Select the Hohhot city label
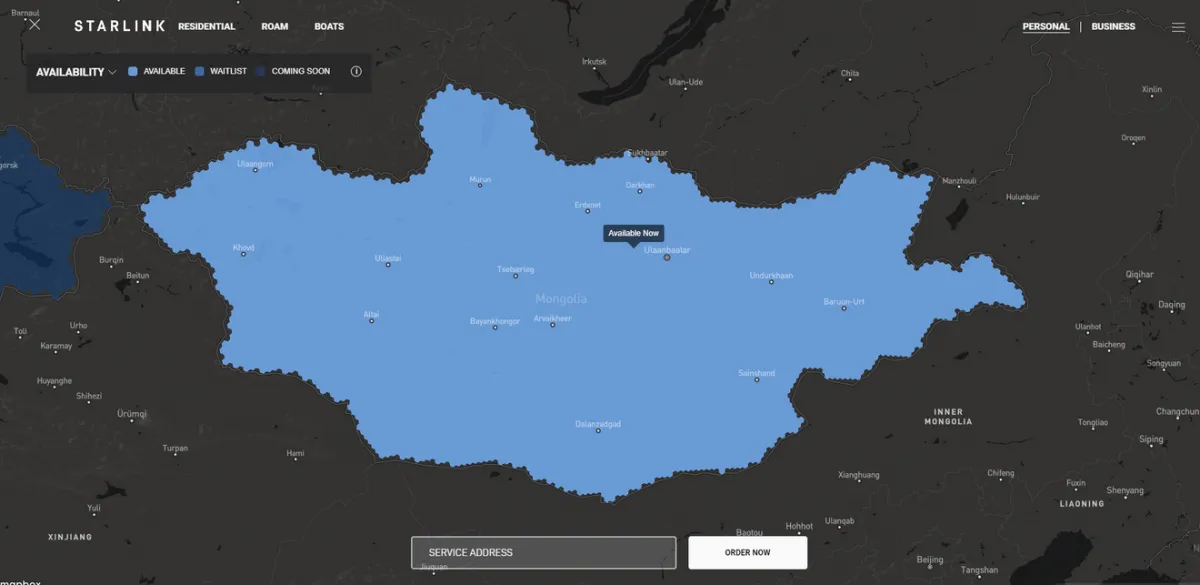The width and height of the screenshot is (1200, 585). (x=799, y=526)
